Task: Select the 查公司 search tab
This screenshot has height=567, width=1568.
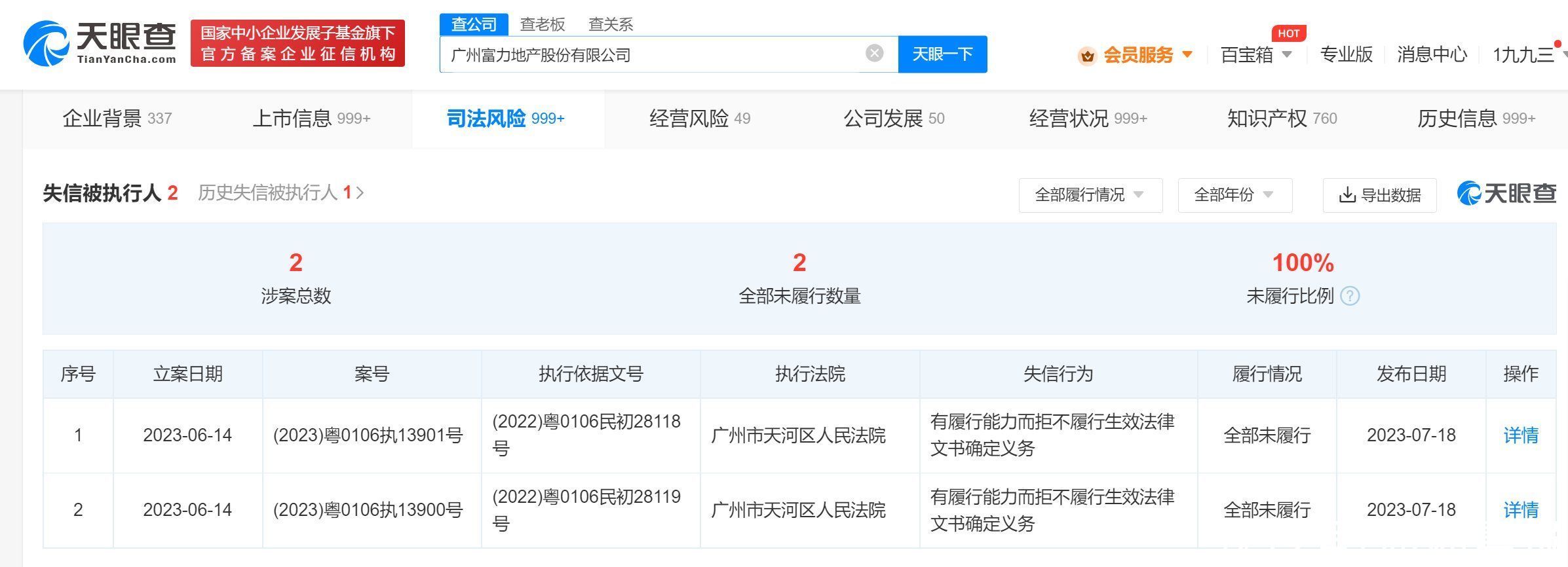Action: click(474, 24)
